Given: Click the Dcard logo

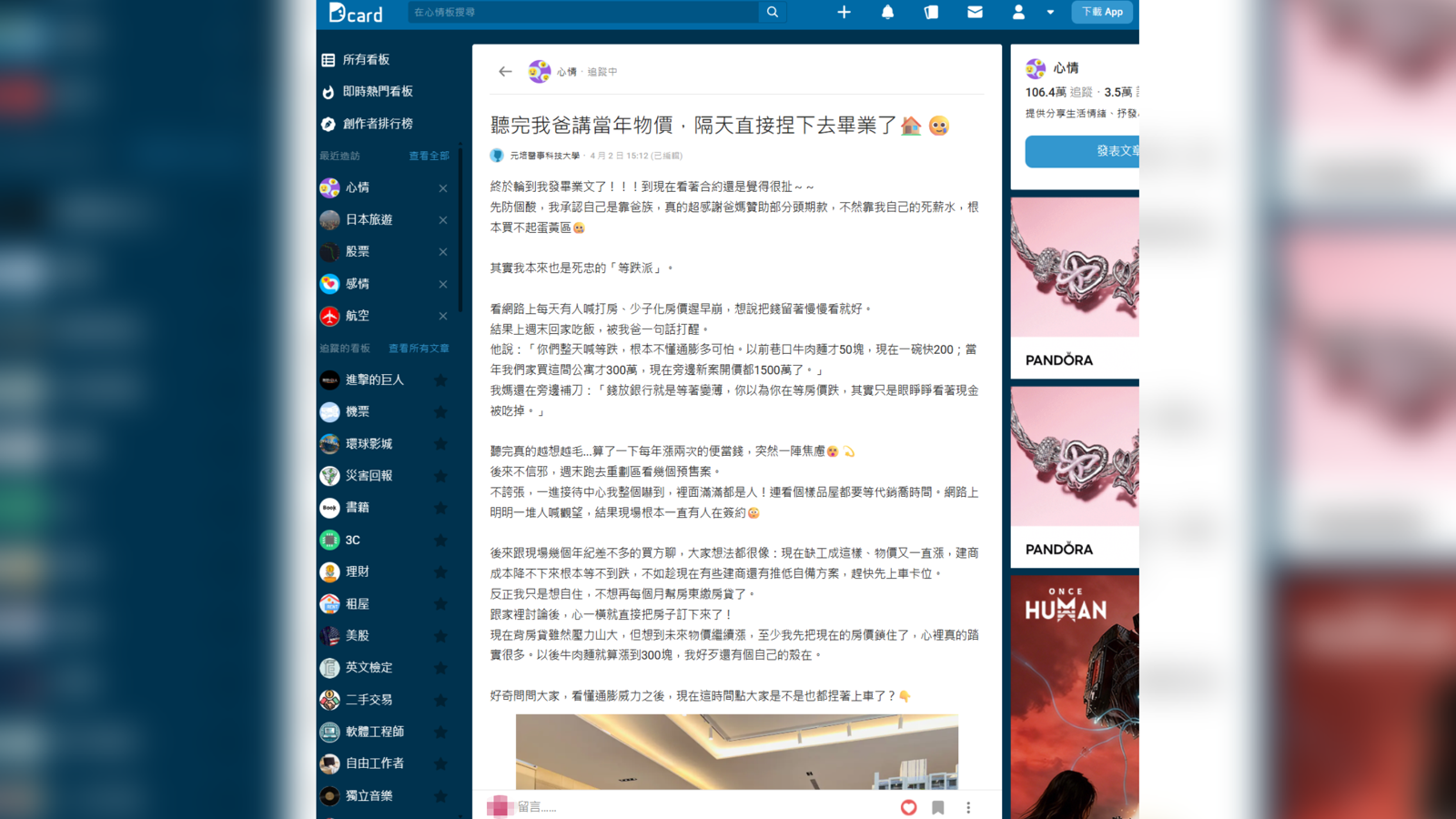Looking at the screenshot, I should click(357, 13).
